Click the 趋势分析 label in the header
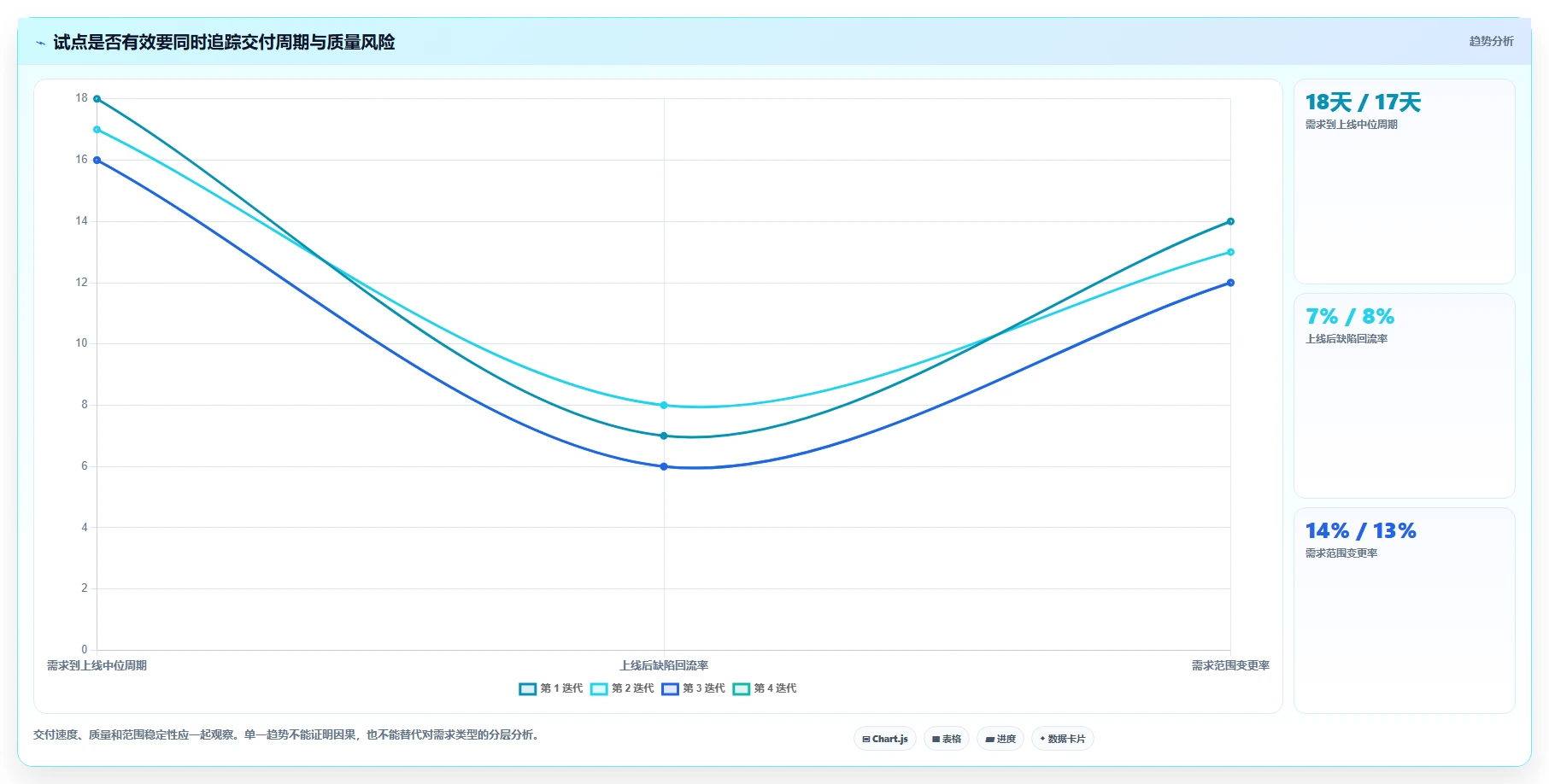 [1491, 41]
